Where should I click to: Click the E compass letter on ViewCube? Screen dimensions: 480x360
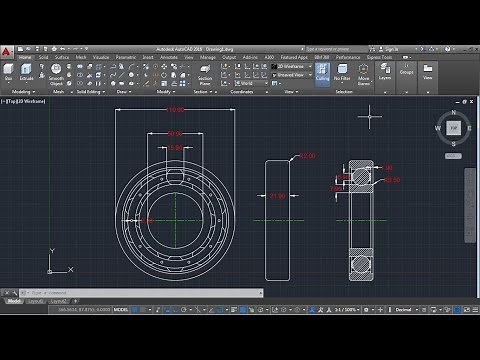(x=469, y=128)
